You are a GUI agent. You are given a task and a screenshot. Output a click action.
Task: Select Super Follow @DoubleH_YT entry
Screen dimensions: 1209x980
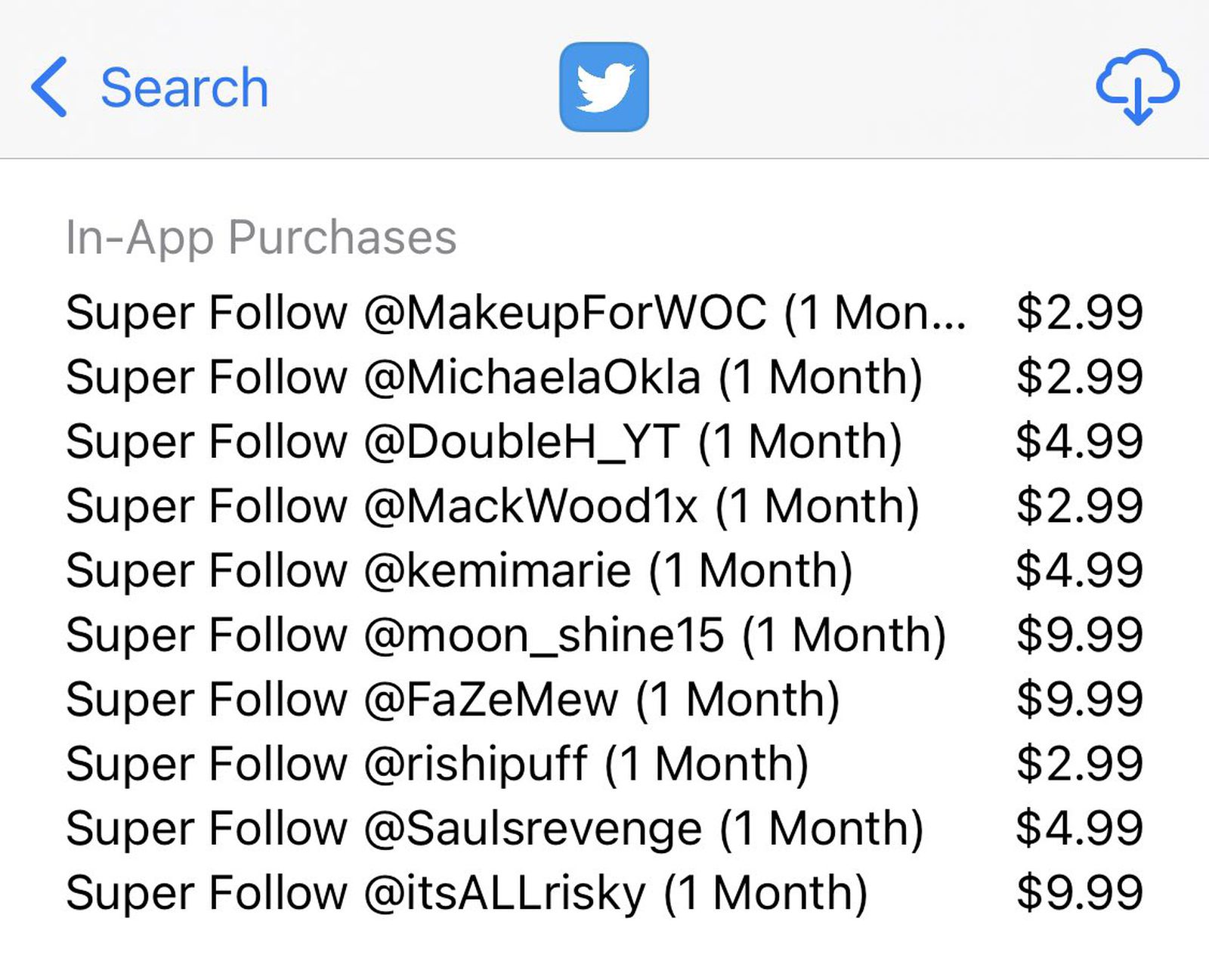point(484,441)
